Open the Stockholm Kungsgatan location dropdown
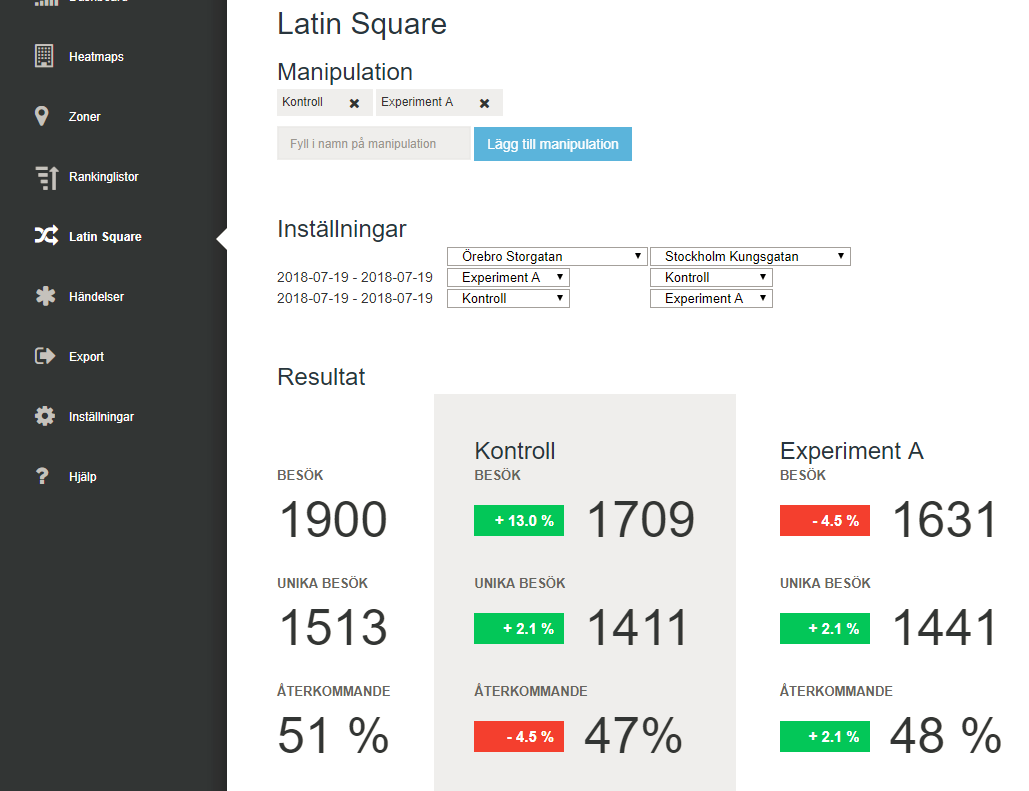1029x791 pixels. click(x=750, y=256)
